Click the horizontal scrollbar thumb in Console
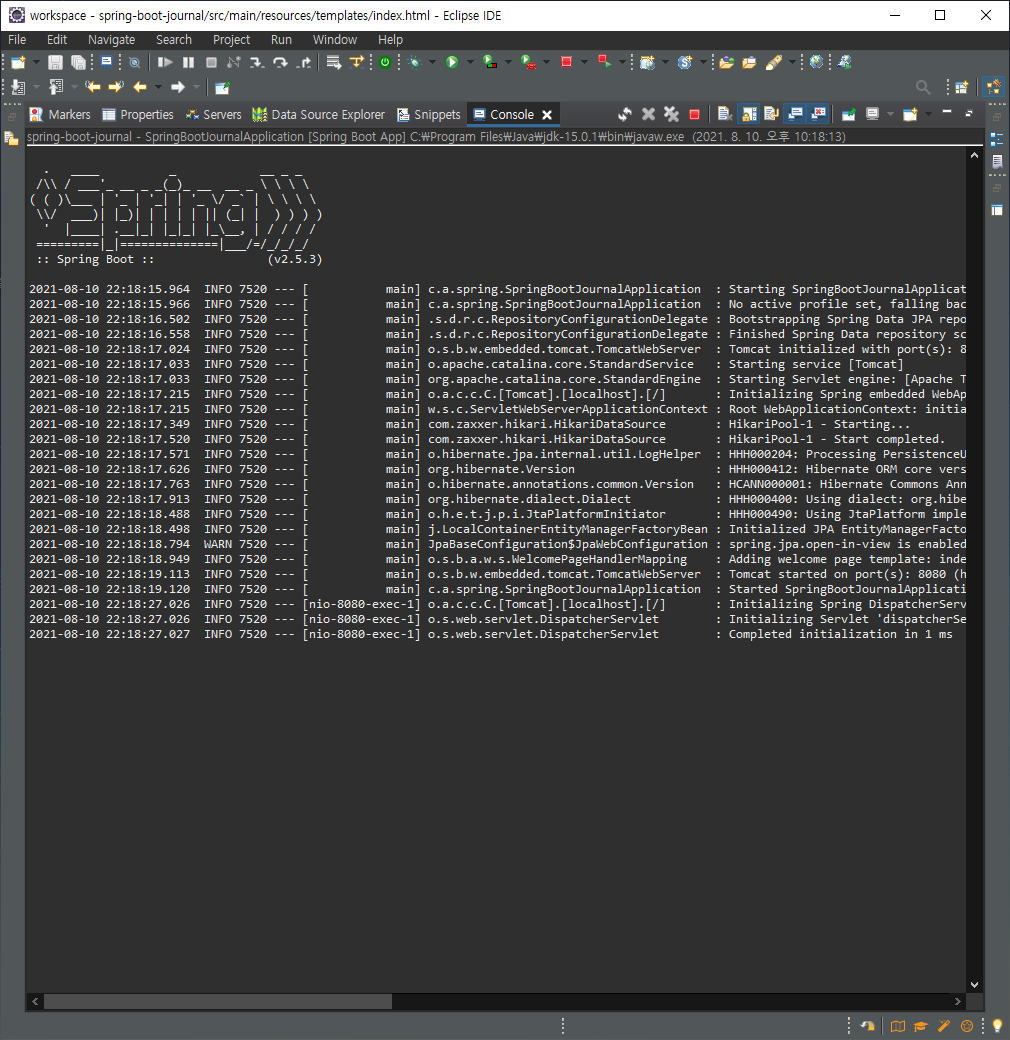Screen dimensions: 1010x1040 (x=218, y=1001)
